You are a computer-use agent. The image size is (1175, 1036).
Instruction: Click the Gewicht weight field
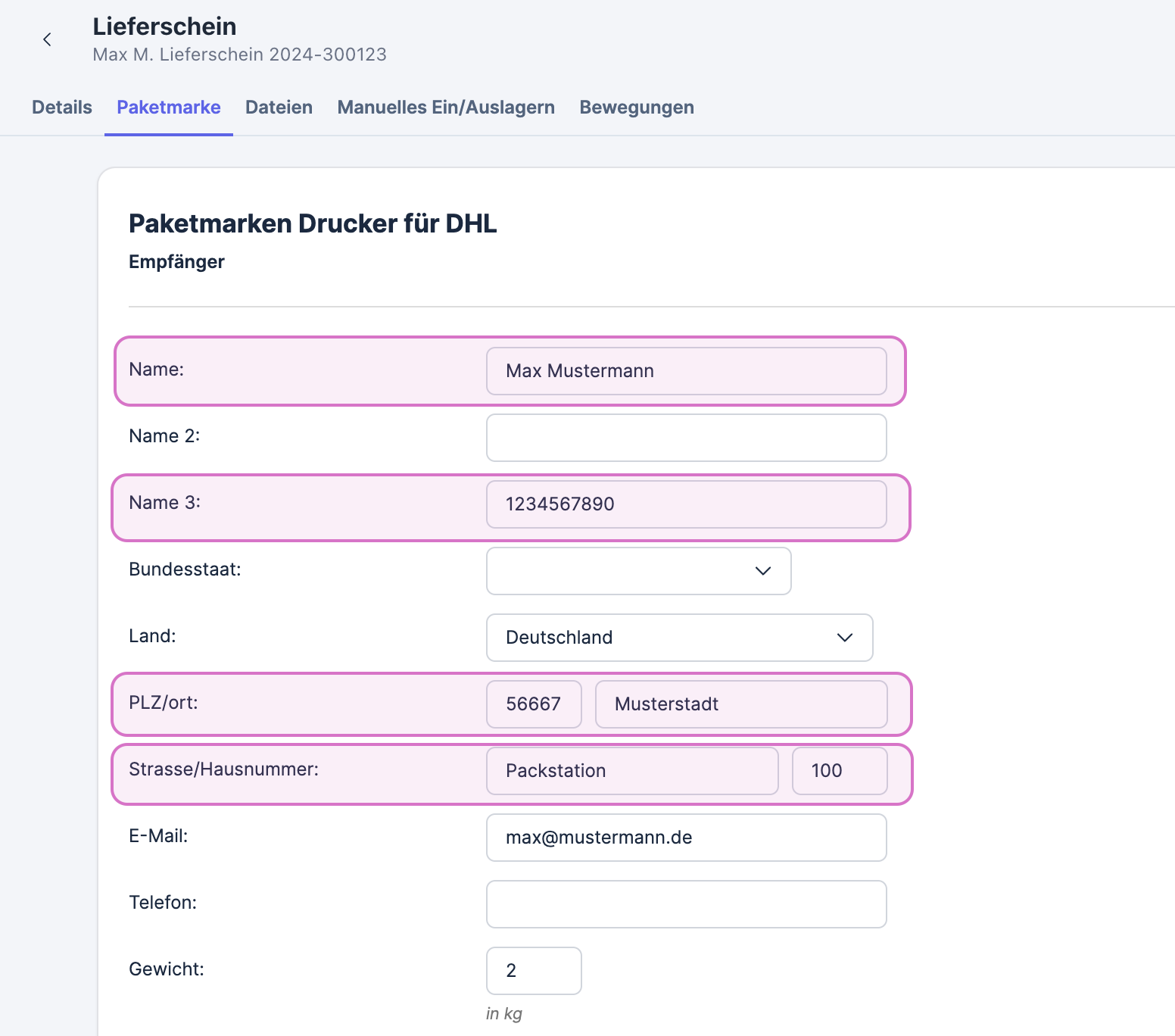pos(534,971)
